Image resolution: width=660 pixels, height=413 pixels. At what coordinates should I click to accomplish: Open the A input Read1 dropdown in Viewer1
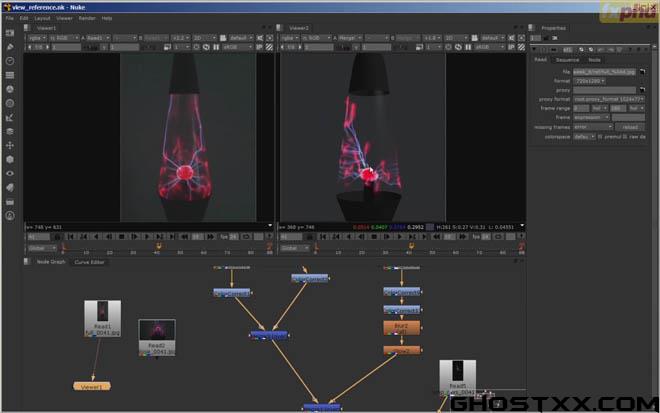(98, 38)
